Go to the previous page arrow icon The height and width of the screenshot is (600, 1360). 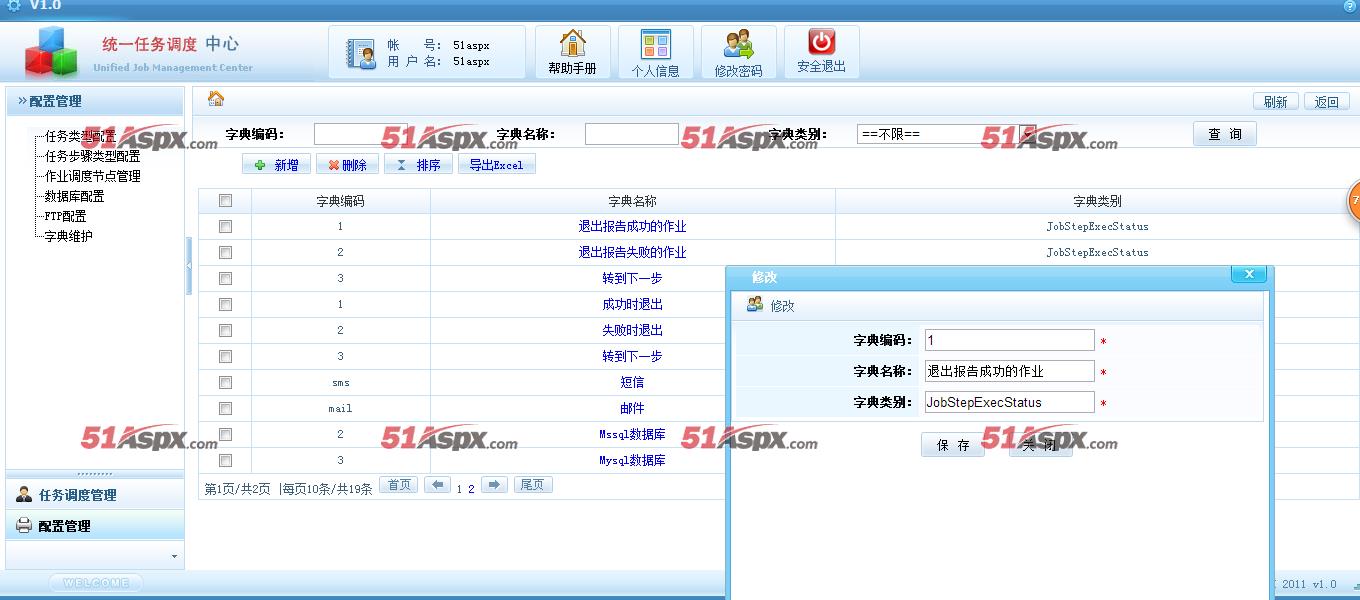(437, 485)
